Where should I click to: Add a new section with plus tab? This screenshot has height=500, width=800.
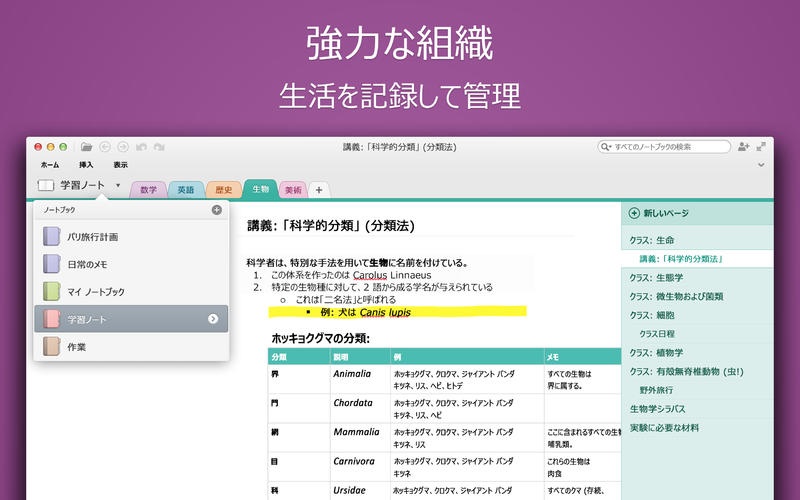[319, 190]
